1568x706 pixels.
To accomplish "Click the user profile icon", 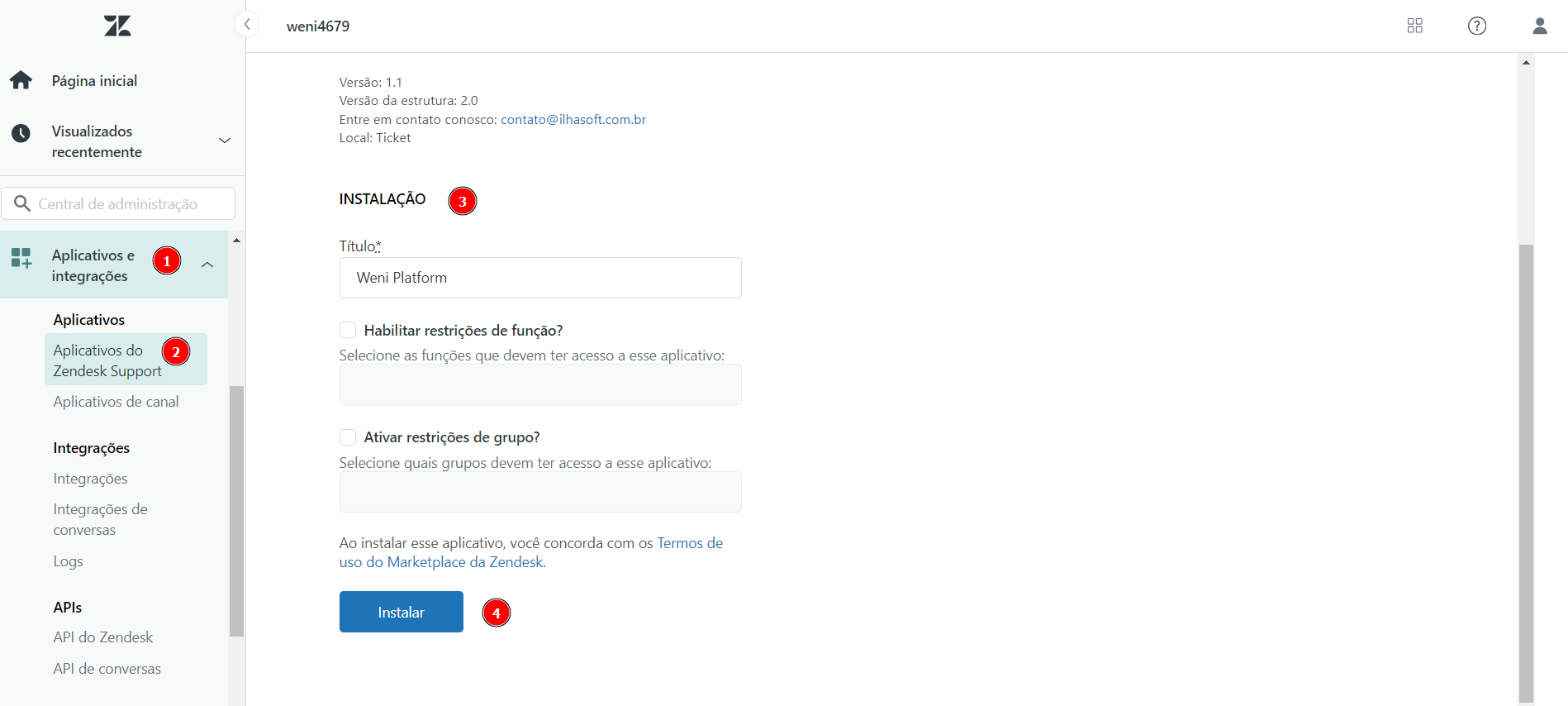I will [x=1539, y=26].
